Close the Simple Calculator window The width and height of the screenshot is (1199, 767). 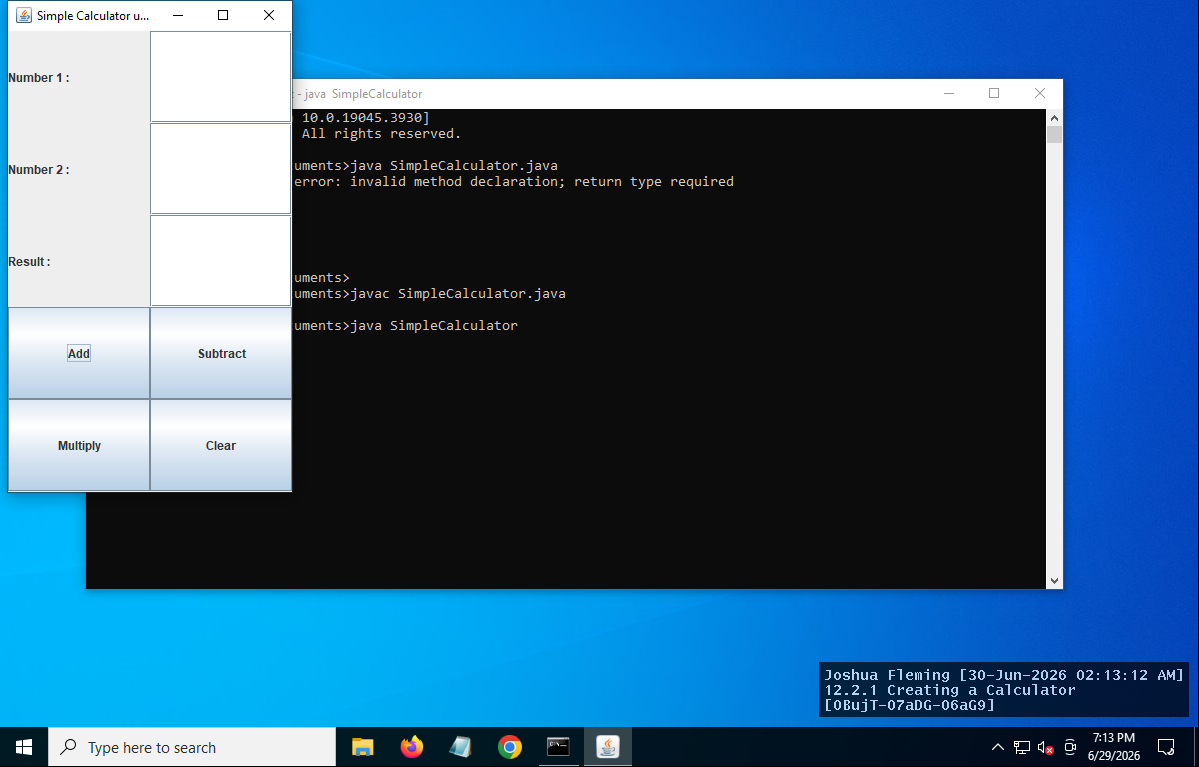point(268,15)
